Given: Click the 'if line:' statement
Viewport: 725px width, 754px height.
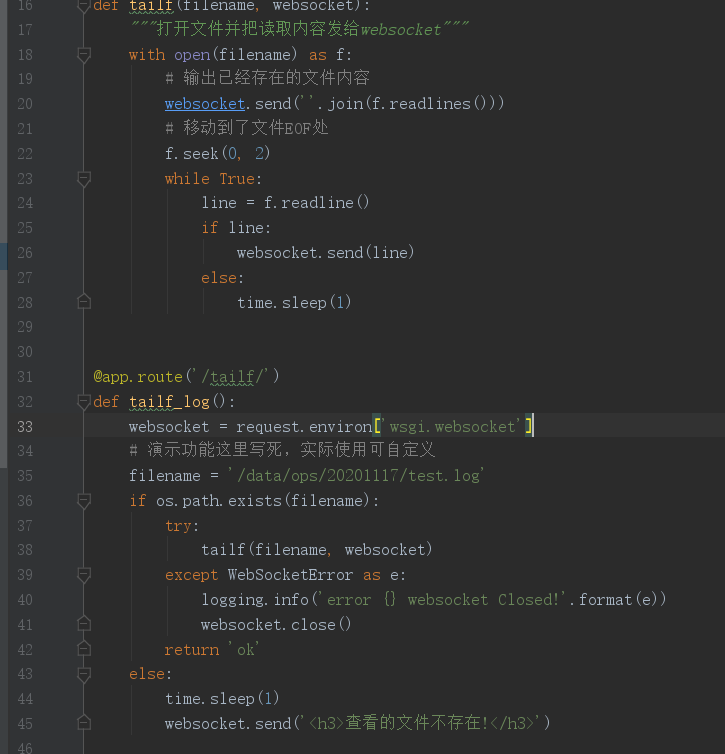Looking at the screenshot, I should (x=236, y=228).
